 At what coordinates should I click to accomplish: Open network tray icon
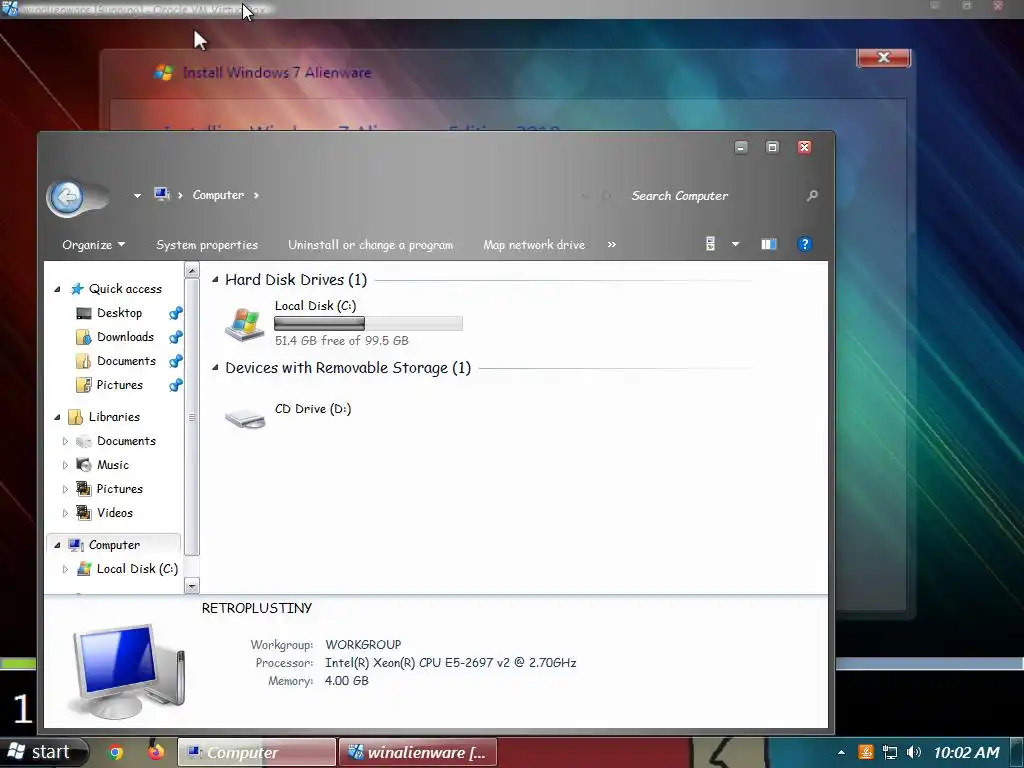point(889,752)
